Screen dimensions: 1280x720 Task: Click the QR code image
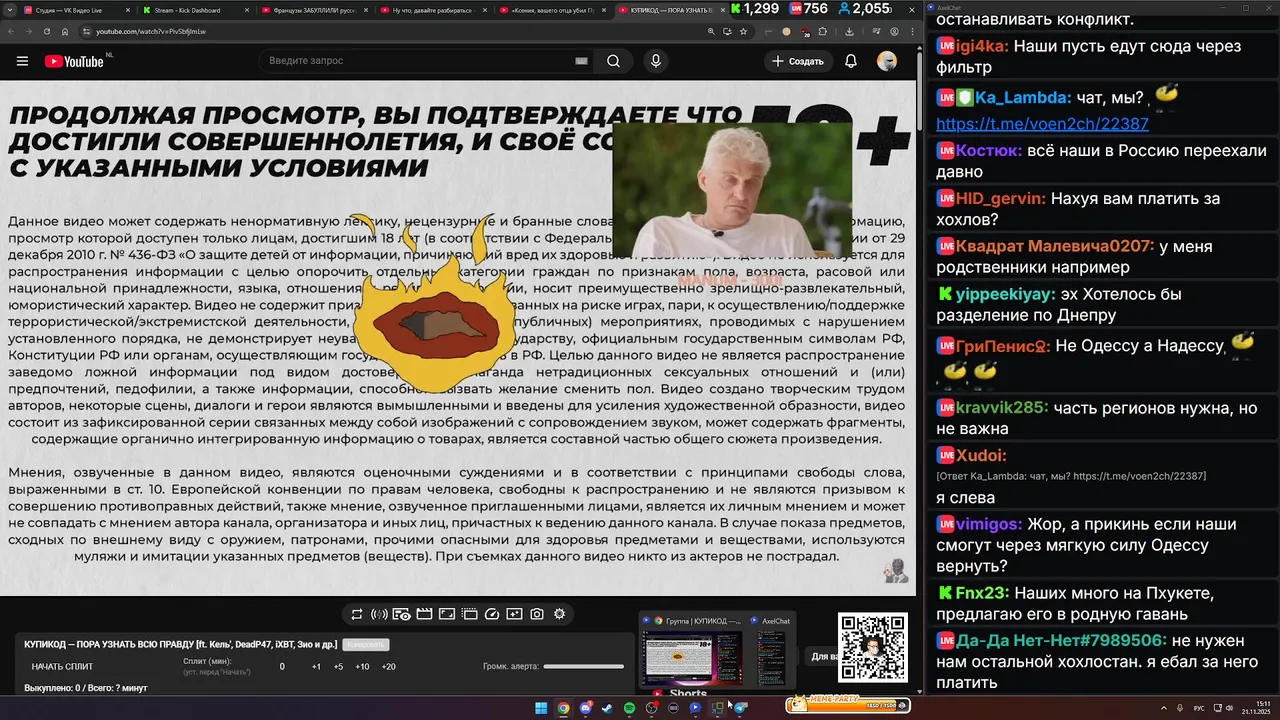(x=872, y=648)
